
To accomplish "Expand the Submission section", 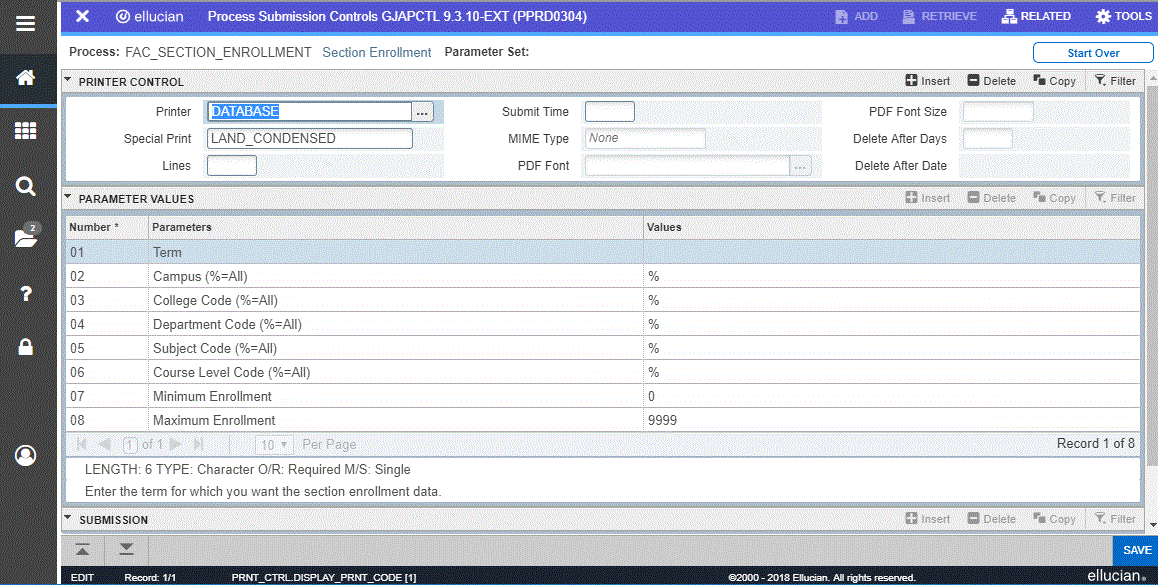I will click(x=68, y=519).
